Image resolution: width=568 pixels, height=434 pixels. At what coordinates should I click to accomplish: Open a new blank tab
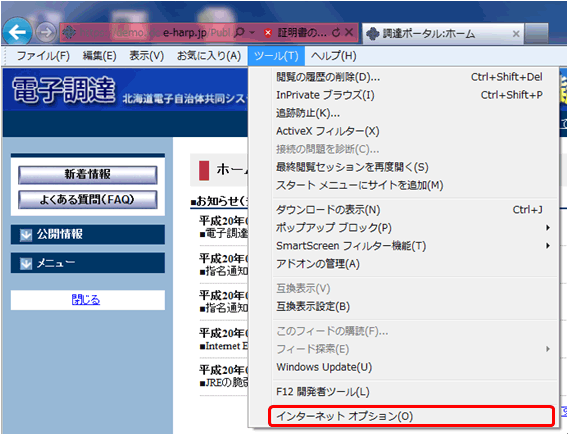coord(536,34)
